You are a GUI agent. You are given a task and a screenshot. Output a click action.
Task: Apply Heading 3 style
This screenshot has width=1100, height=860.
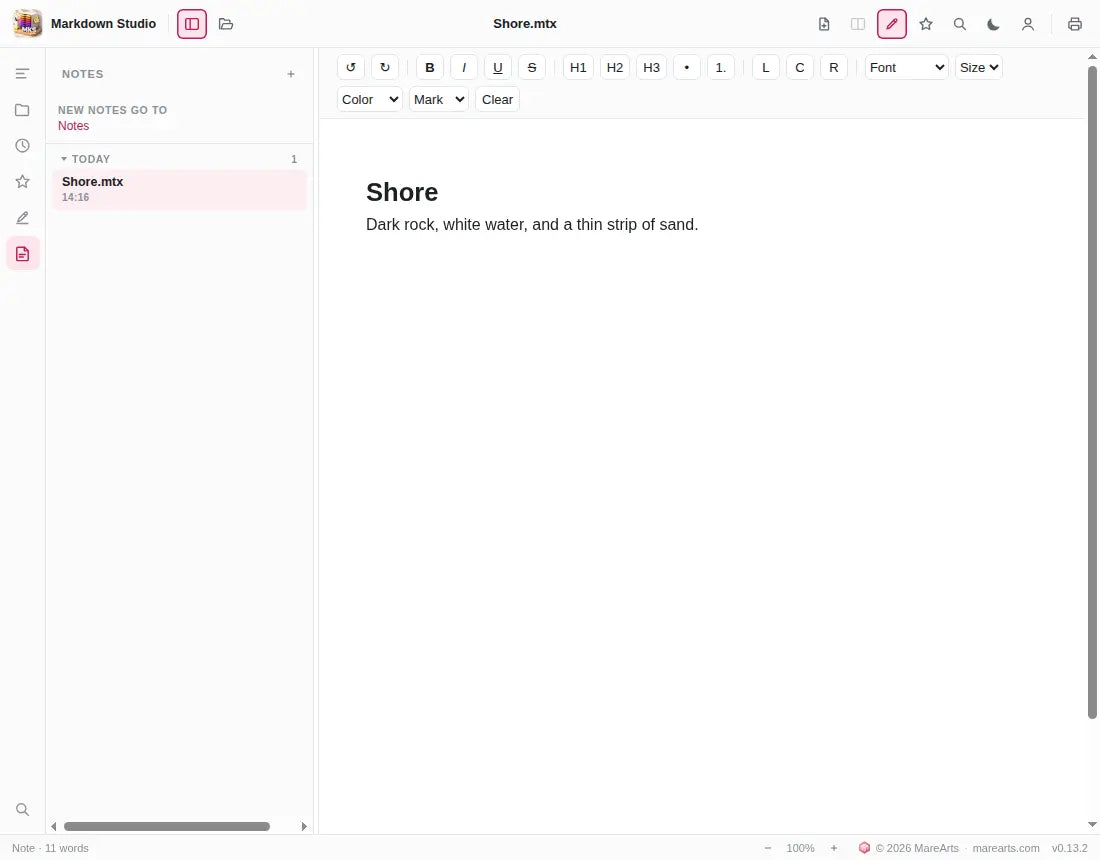(x=652, y=67)
